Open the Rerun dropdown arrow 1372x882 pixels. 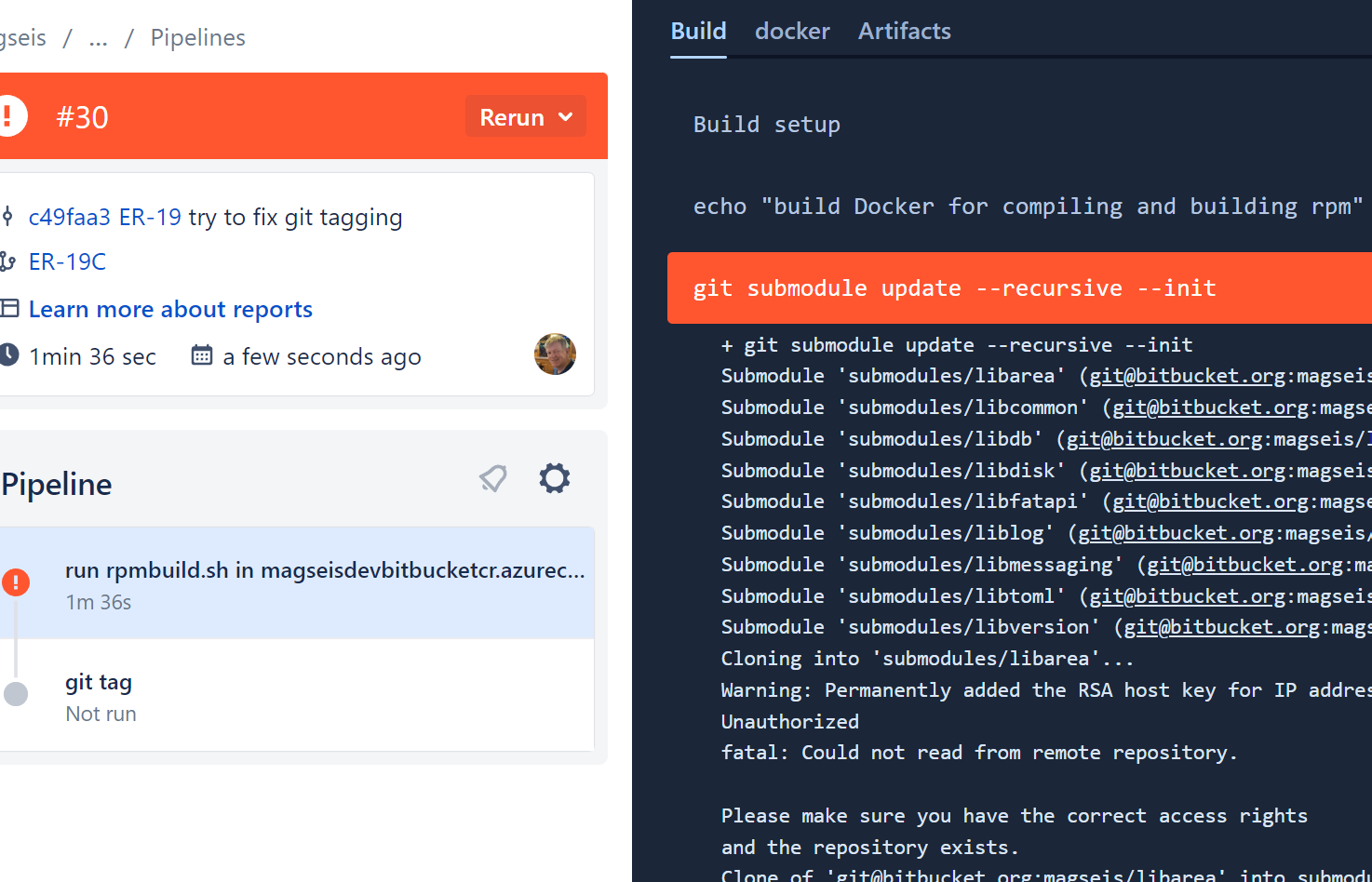pos(565,116)
